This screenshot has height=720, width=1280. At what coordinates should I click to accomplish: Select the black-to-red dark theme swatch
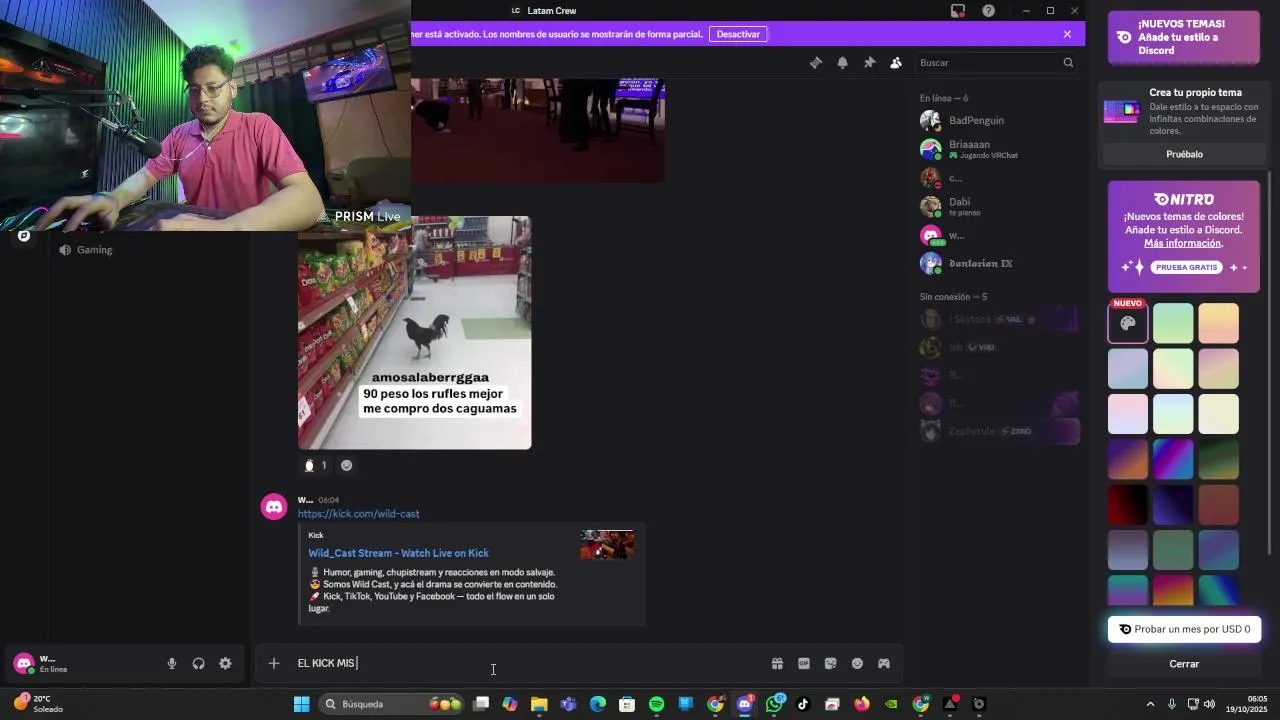(x=1127, y=505)
